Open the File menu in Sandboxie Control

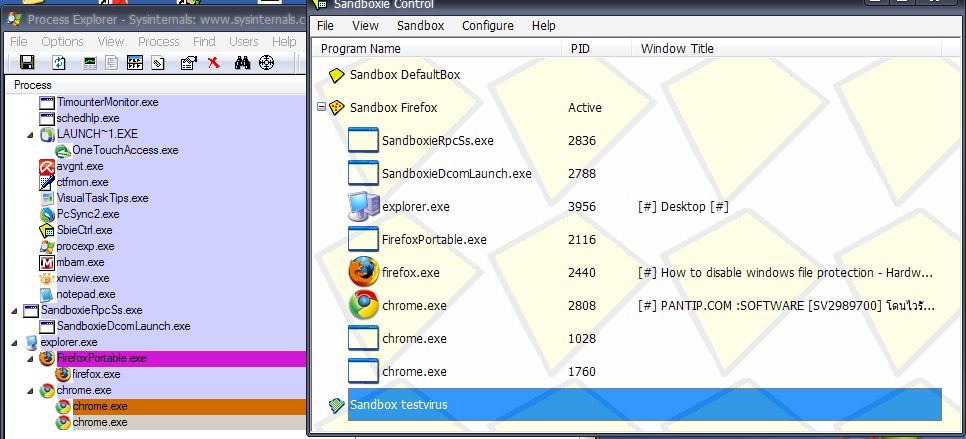[x=325, y=26]
